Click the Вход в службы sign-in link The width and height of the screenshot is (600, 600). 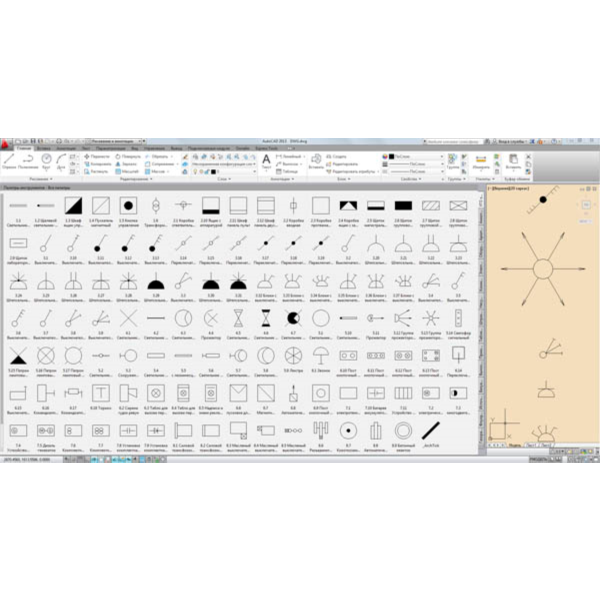tap(510, 142)
